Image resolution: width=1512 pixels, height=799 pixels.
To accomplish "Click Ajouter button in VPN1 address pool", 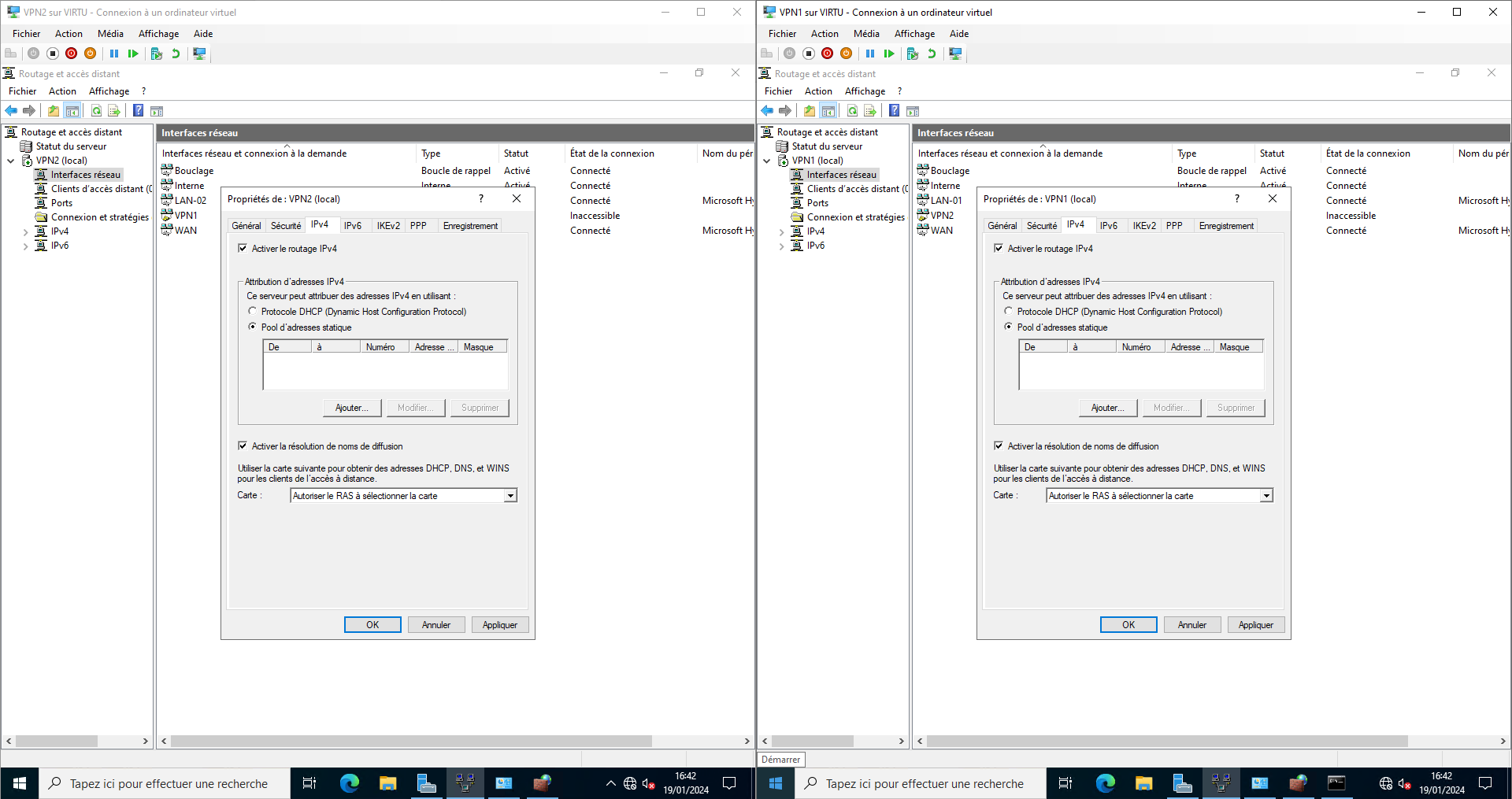I will (1107, 408).
